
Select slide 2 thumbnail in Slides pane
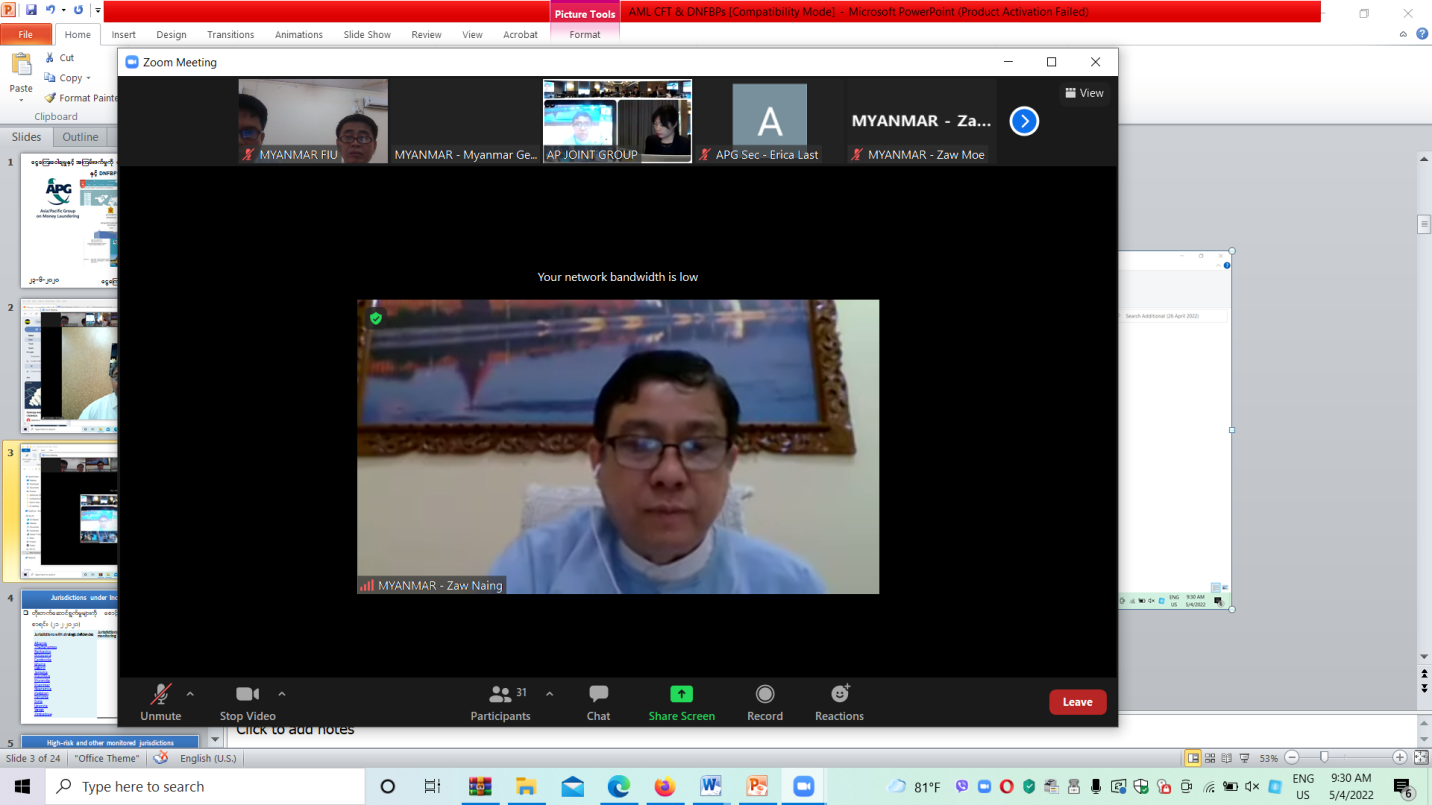pyautogui.click(x=69, y=367)
